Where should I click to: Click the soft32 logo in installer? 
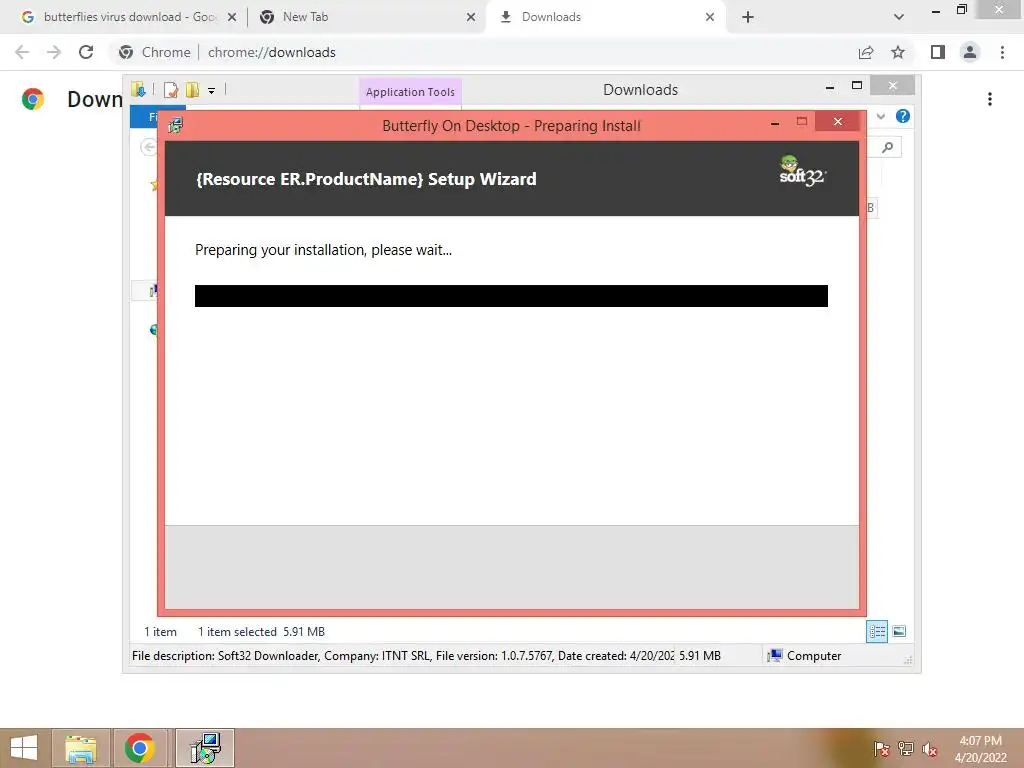tap(802, 171)
